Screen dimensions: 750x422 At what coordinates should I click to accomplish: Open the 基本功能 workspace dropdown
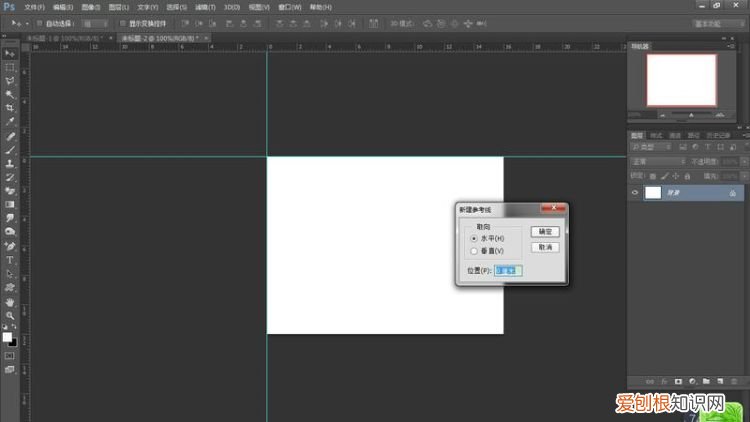(x=719, y=22)
